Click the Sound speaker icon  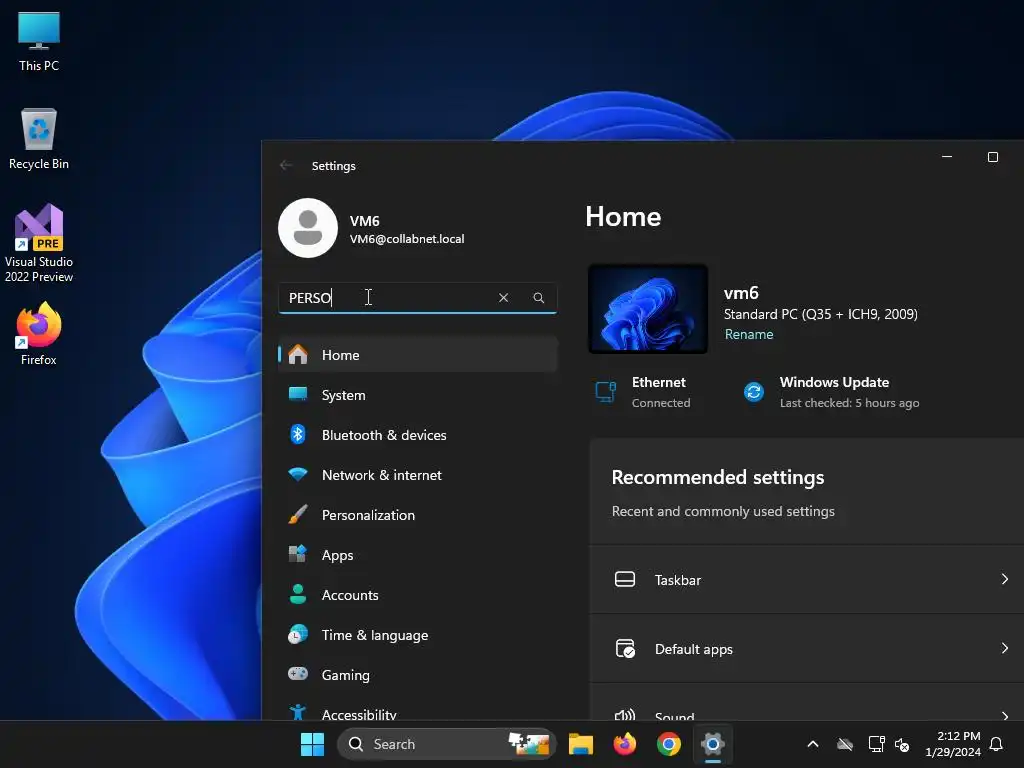point(625,714)
